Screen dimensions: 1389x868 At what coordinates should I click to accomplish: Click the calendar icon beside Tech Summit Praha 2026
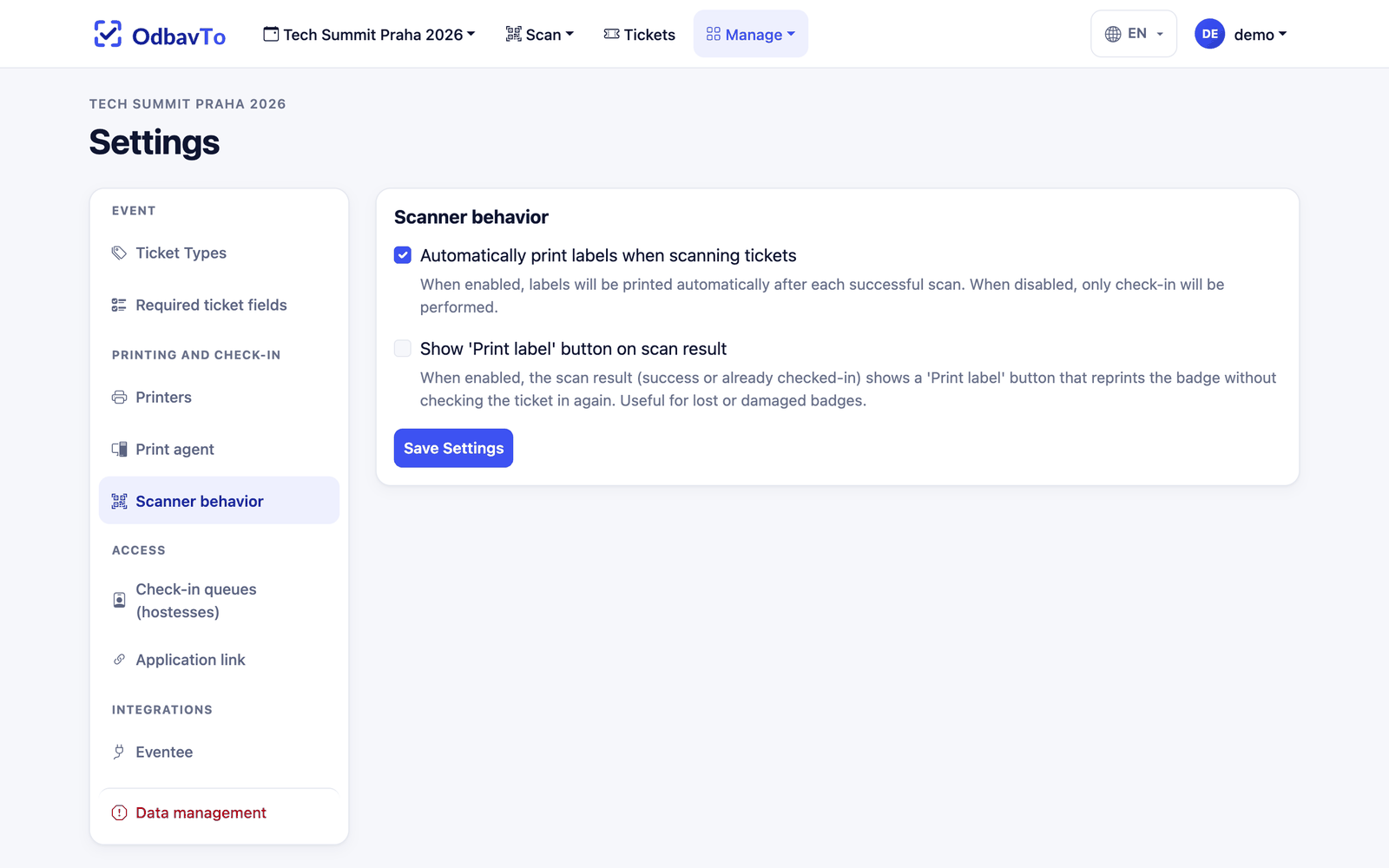tap(271, 34)
